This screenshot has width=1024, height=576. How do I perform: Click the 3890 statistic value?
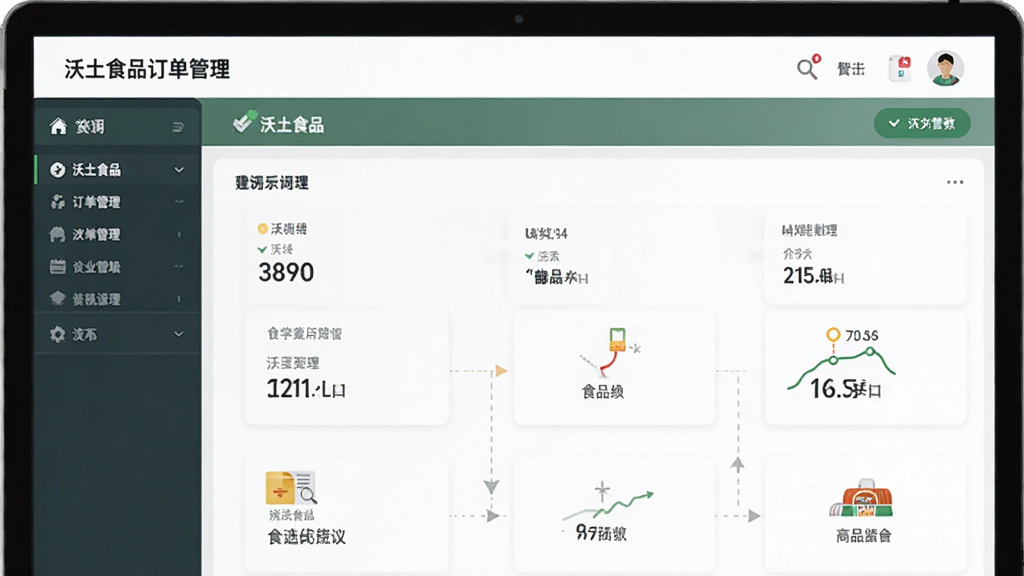(286, 272)
